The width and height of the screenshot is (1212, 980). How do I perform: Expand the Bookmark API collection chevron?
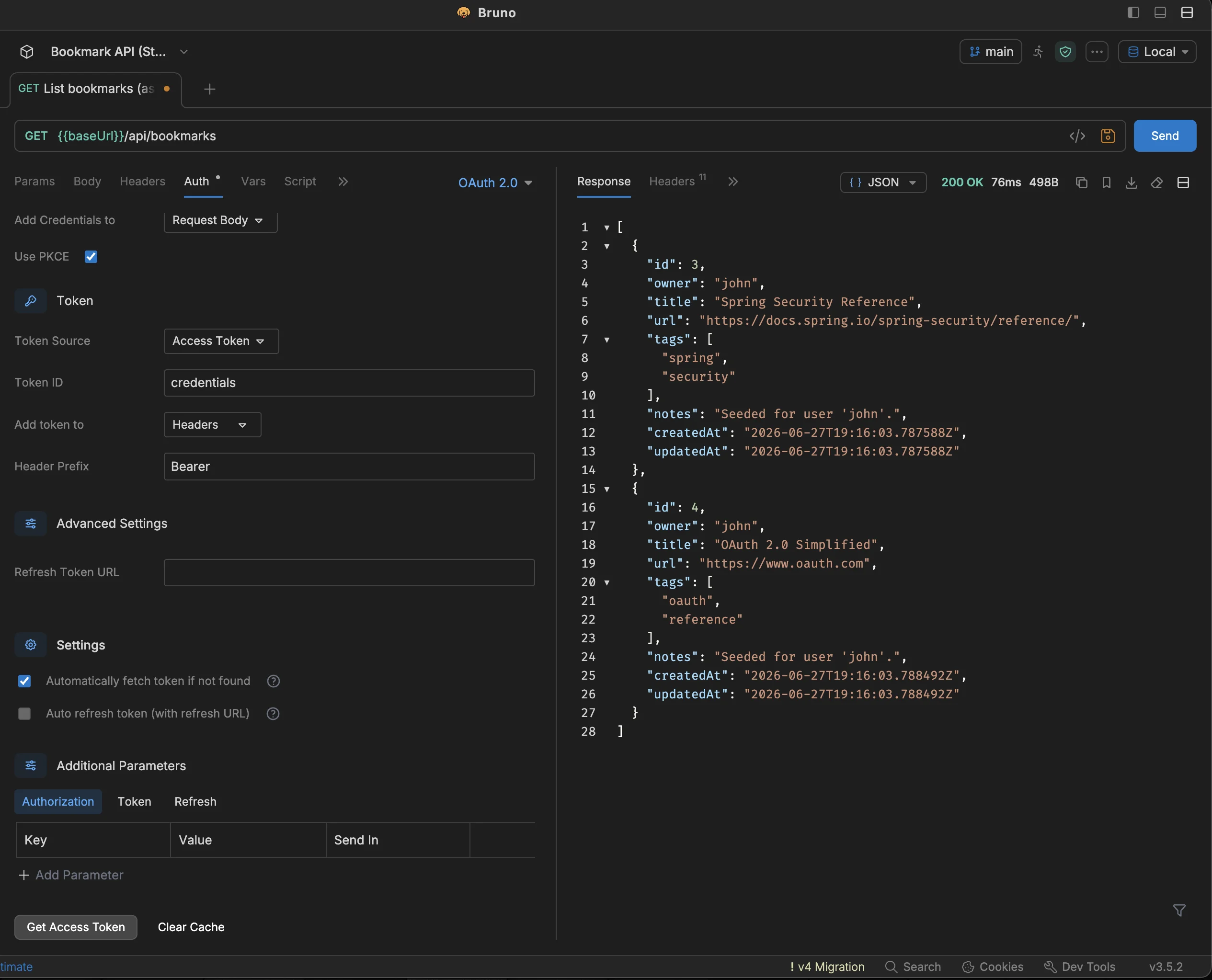click(183, 51)
